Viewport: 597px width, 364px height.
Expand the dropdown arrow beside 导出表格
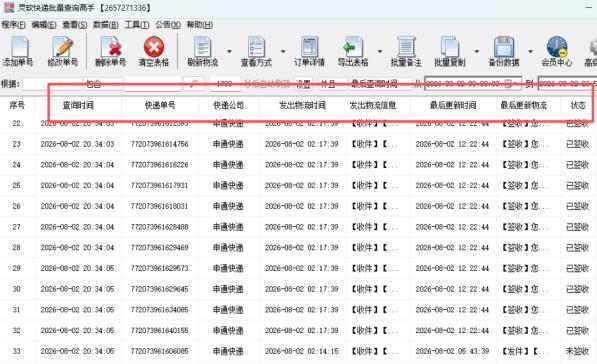click(x=380, y=51)
